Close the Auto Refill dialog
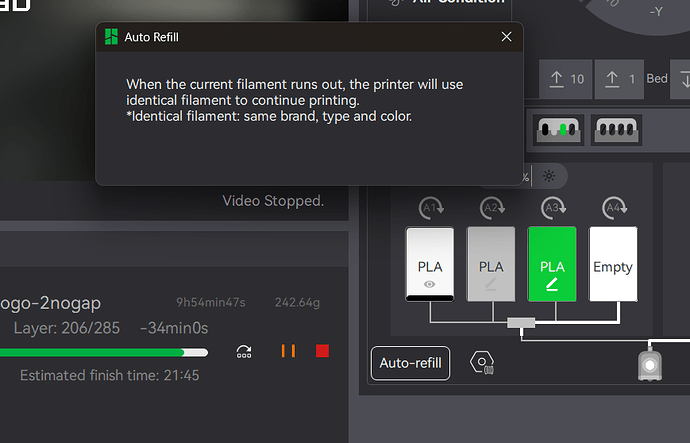The width and height of the screenshot is (690, 443). click(x=506, y=37)
